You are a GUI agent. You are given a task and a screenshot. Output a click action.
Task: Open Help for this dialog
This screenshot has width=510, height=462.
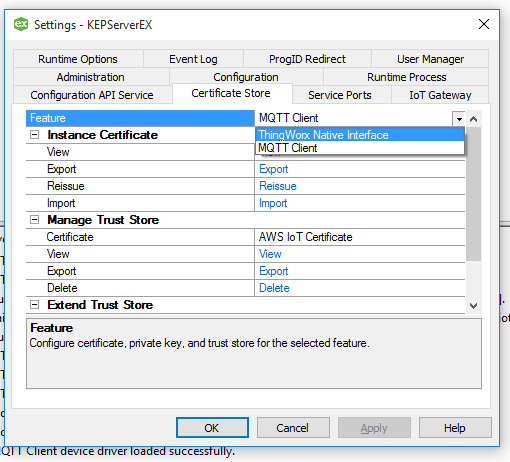tap(455, 428)
